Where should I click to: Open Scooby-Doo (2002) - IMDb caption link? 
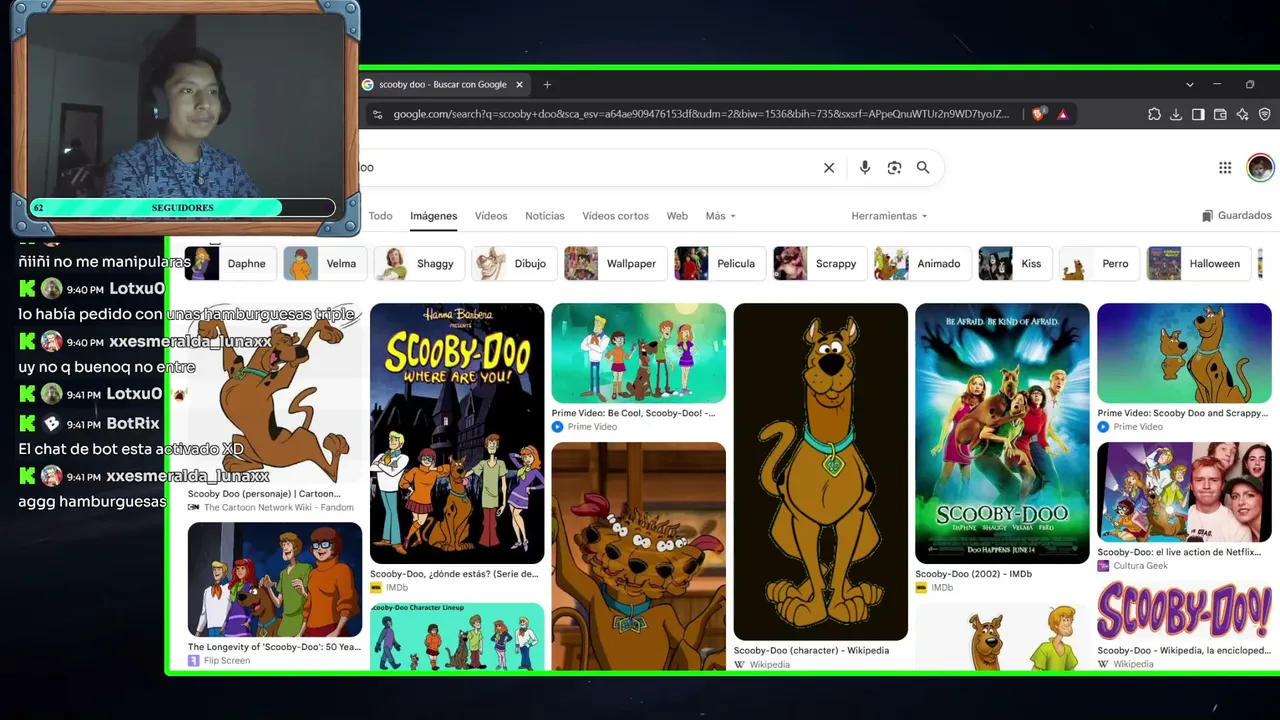[973, 575]
